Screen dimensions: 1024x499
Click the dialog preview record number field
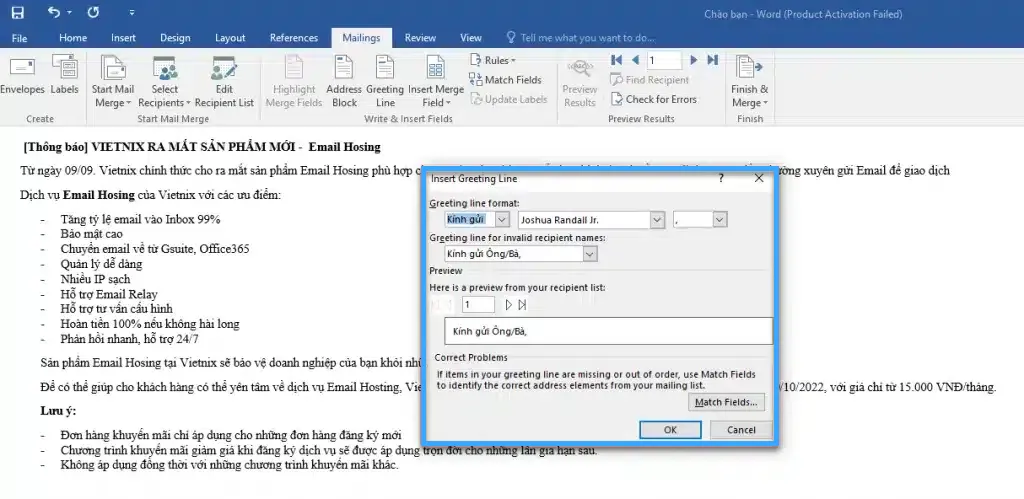coord(478,304)
